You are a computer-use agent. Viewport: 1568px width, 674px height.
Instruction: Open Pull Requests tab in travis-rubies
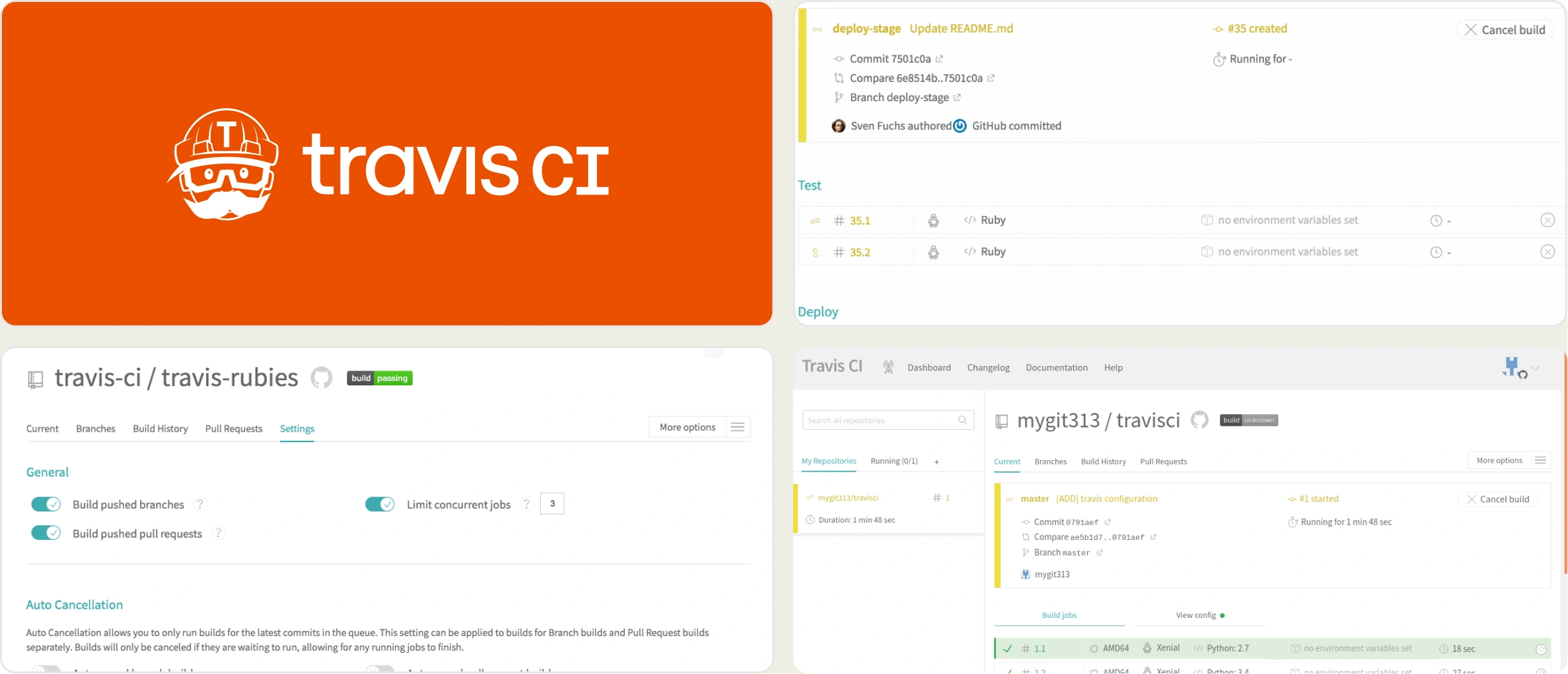[x=234, y=428]
